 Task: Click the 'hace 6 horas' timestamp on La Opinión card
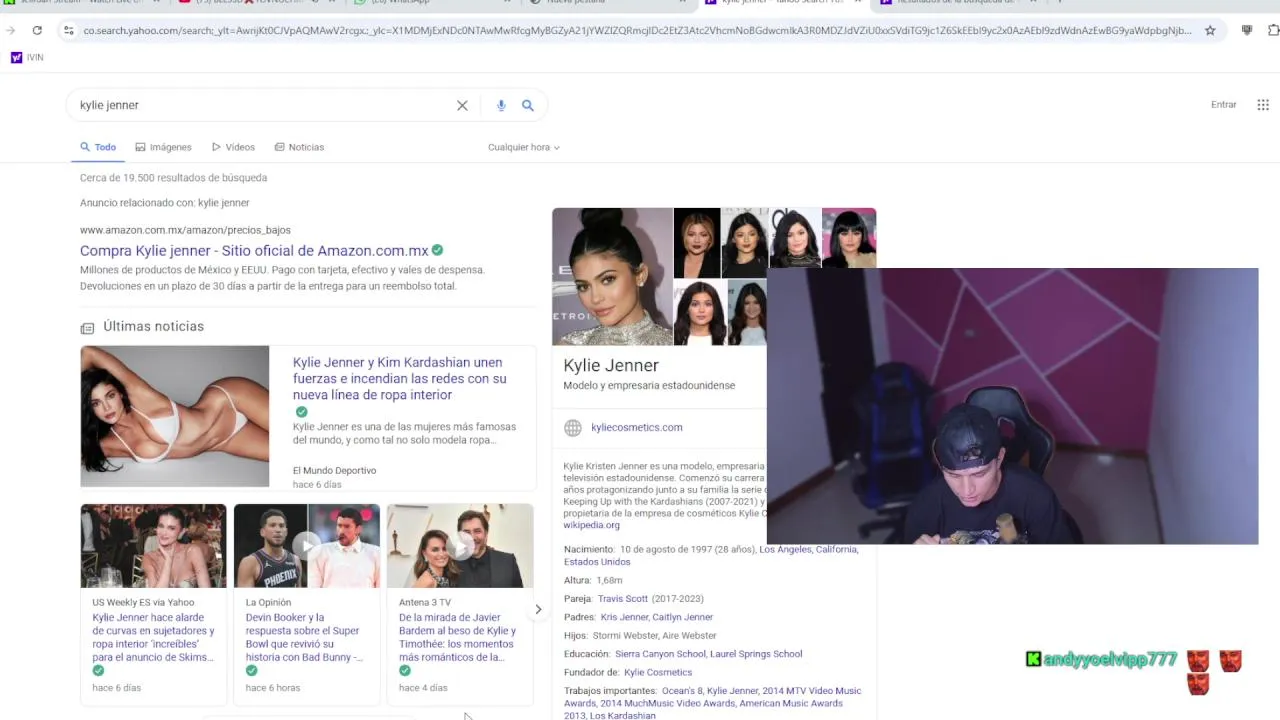(273, 688)
